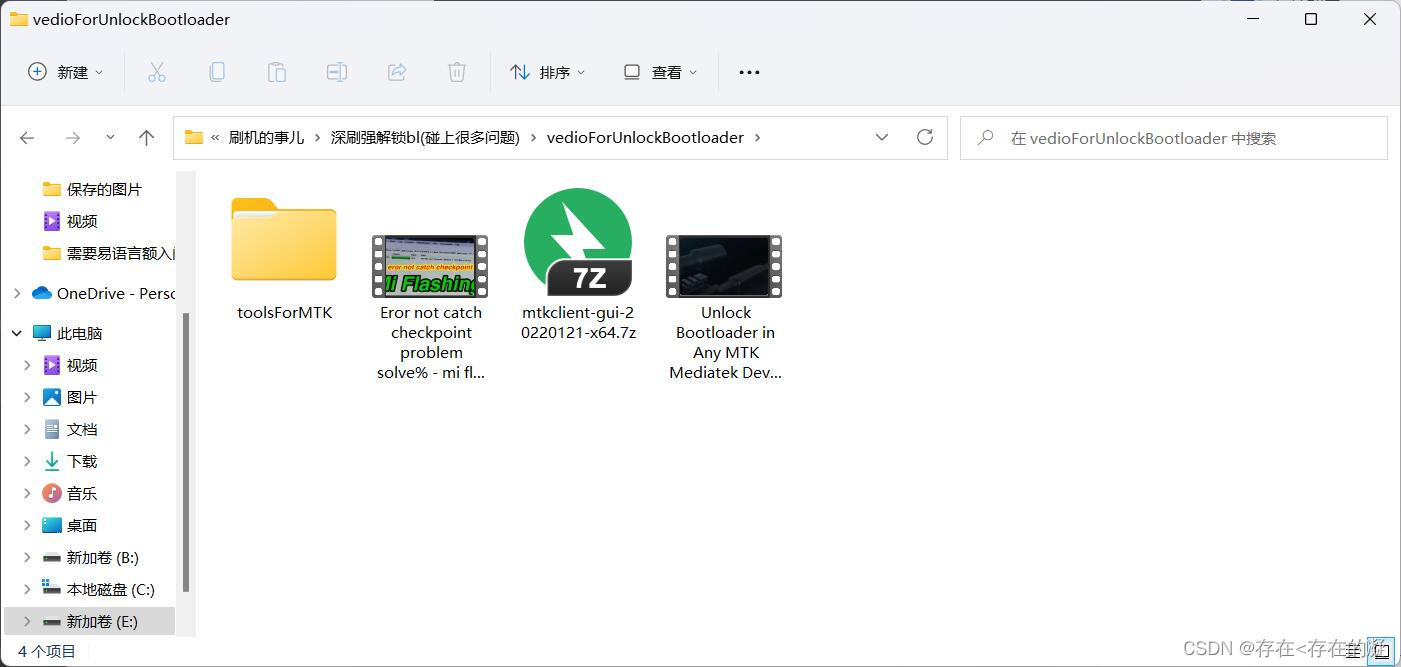
Task: Go up one folder level arrow
Action: 147,138
